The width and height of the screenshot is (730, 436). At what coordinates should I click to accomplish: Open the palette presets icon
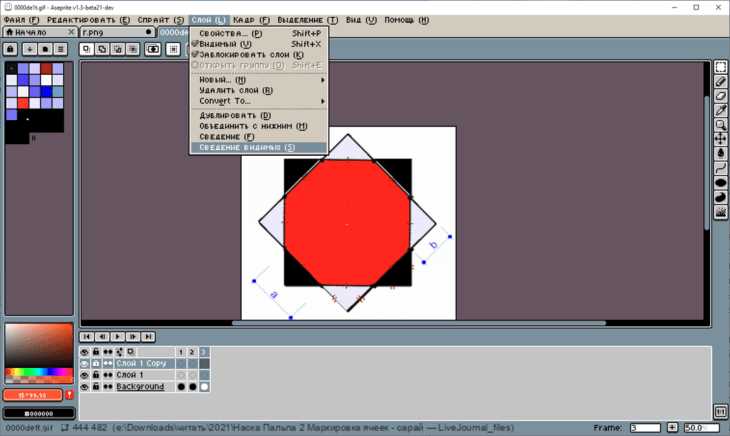click(x=45, y=49)
